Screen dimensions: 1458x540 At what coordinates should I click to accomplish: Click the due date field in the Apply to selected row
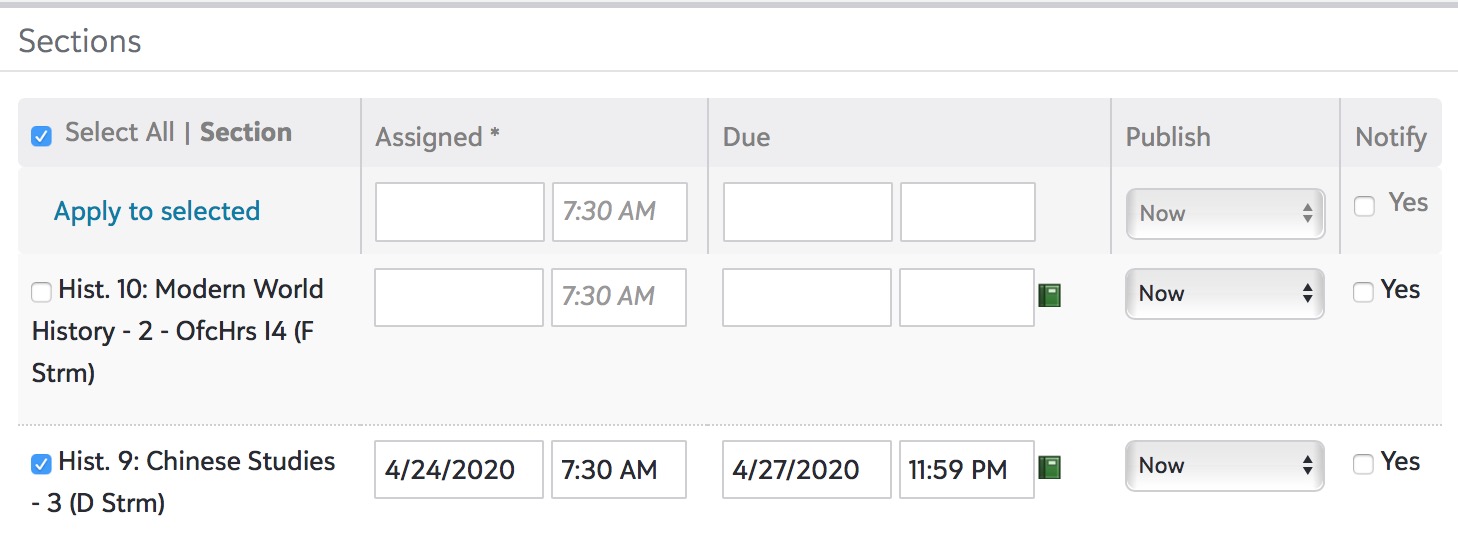pos(807,212)
